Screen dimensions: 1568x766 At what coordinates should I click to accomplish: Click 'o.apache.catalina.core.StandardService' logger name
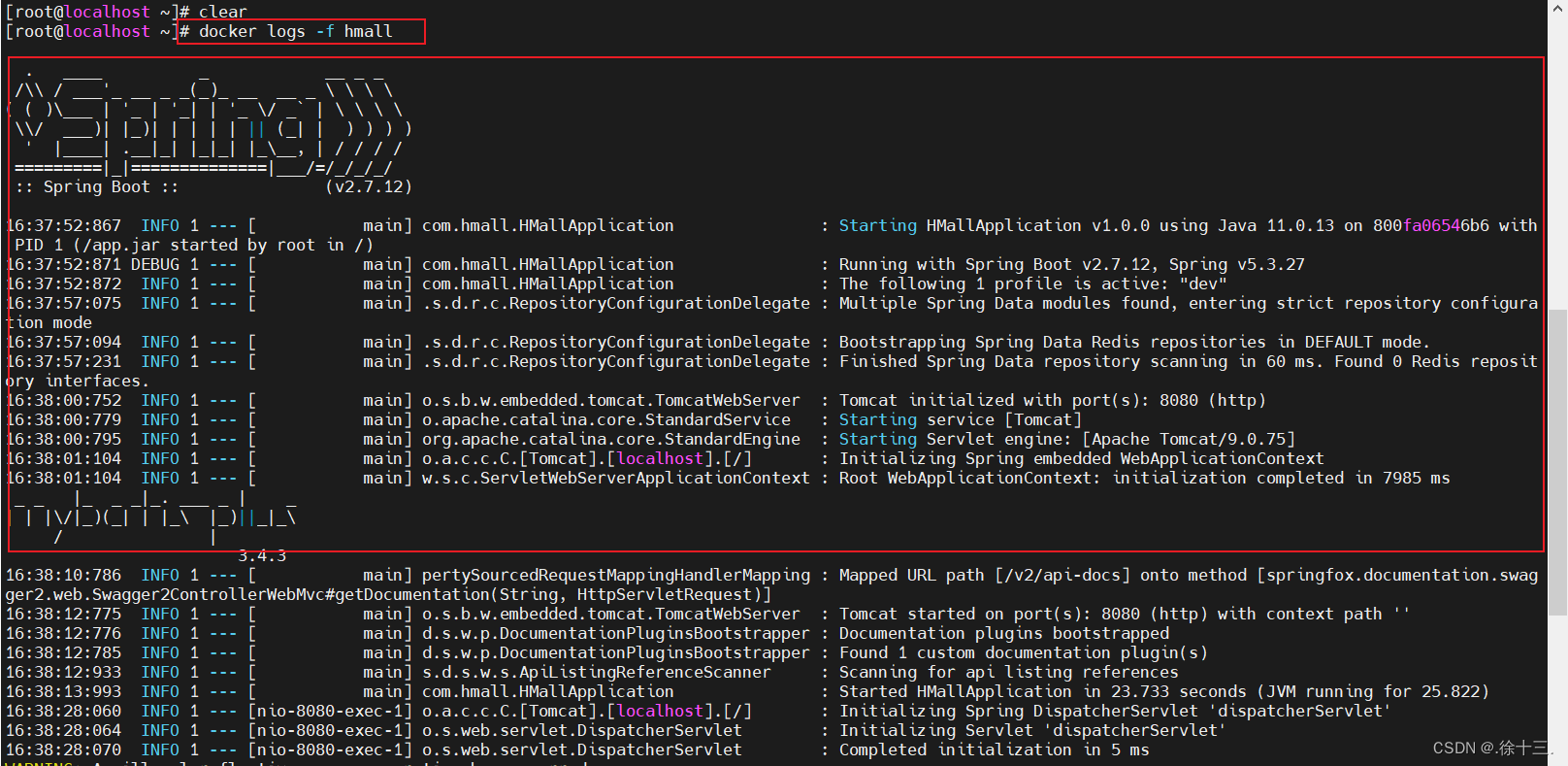point(606,419)
